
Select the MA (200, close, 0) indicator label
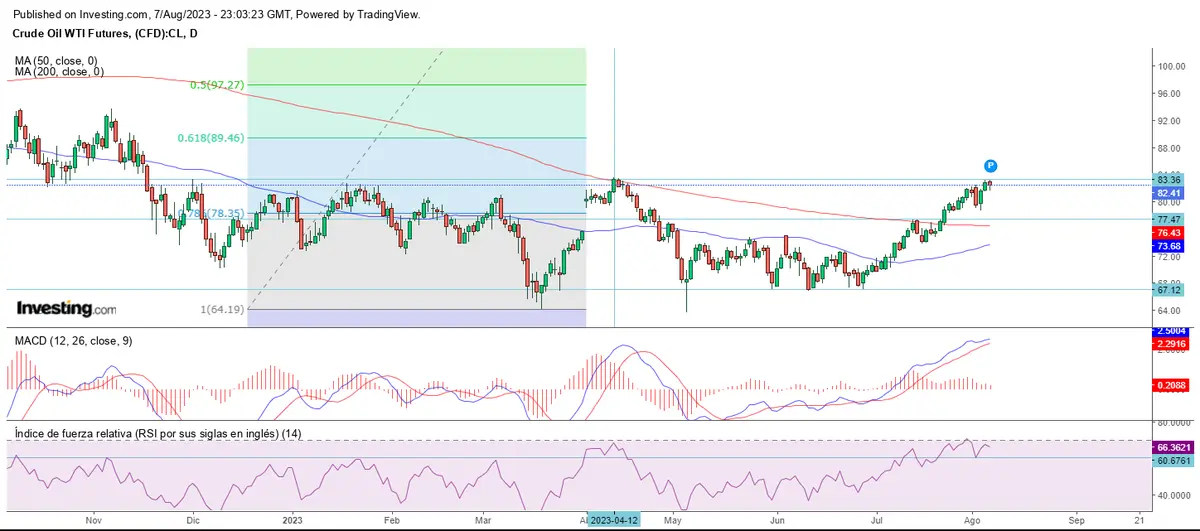coord(60,72)
